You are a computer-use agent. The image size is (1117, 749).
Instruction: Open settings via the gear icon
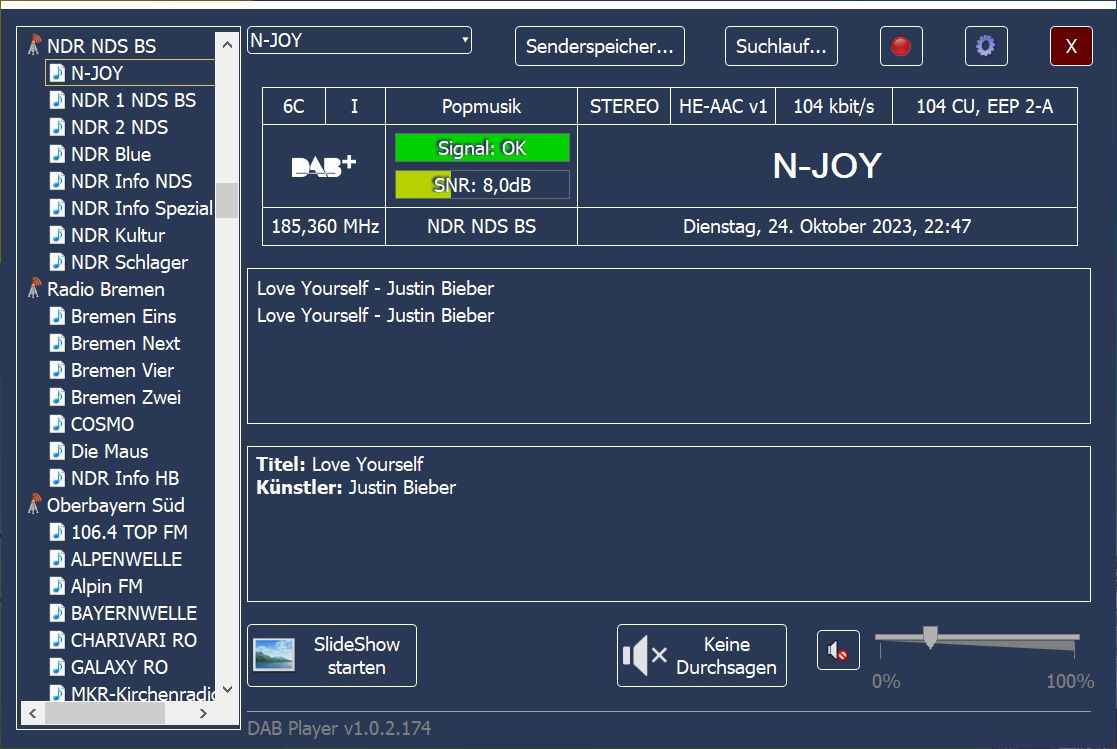(986, 46)
